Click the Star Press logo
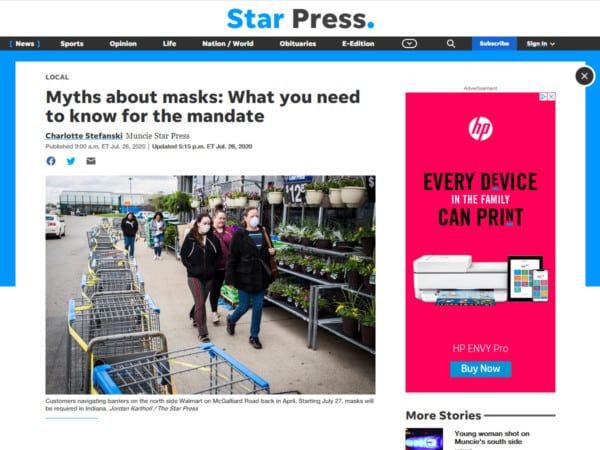This screenshot has width=600, height=450. 300,19
